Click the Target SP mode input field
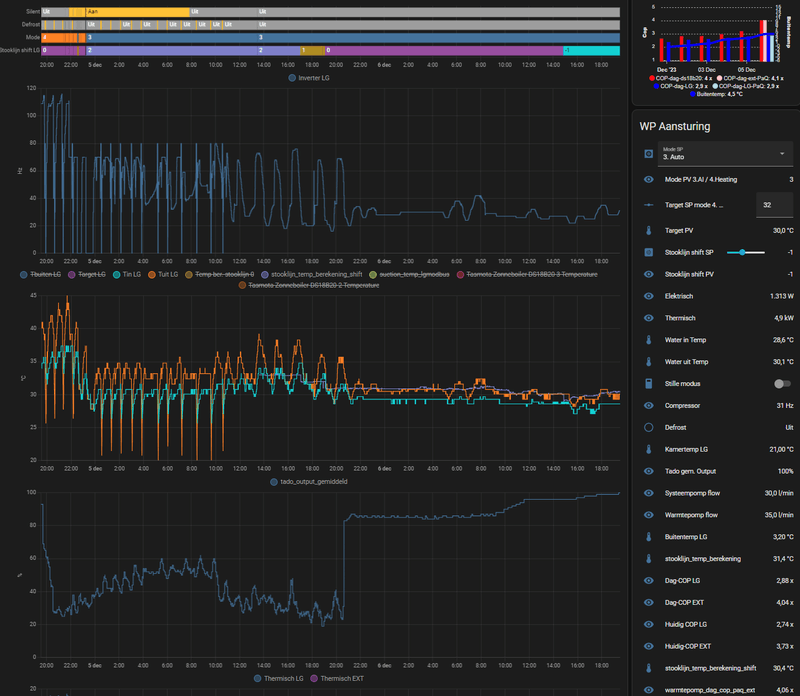This screenshot has width=800, height=696. [776, 205]
